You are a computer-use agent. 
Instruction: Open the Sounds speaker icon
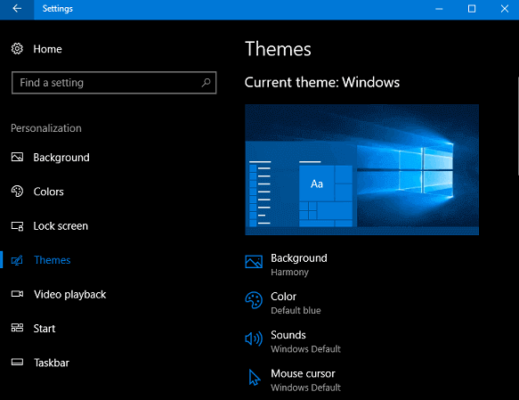pyautogui.click(x=254, y=339)
